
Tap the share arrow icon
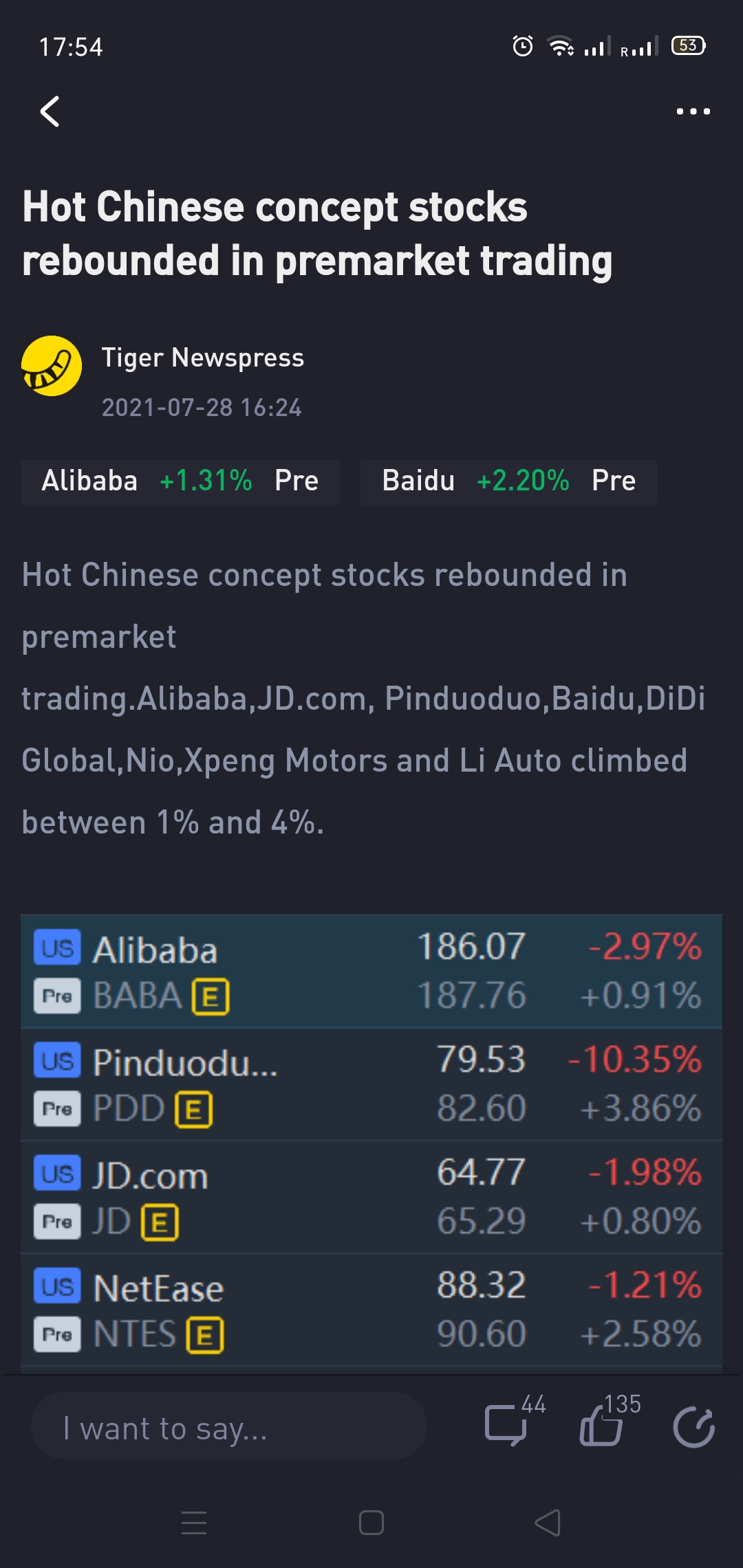point(693,1427)
